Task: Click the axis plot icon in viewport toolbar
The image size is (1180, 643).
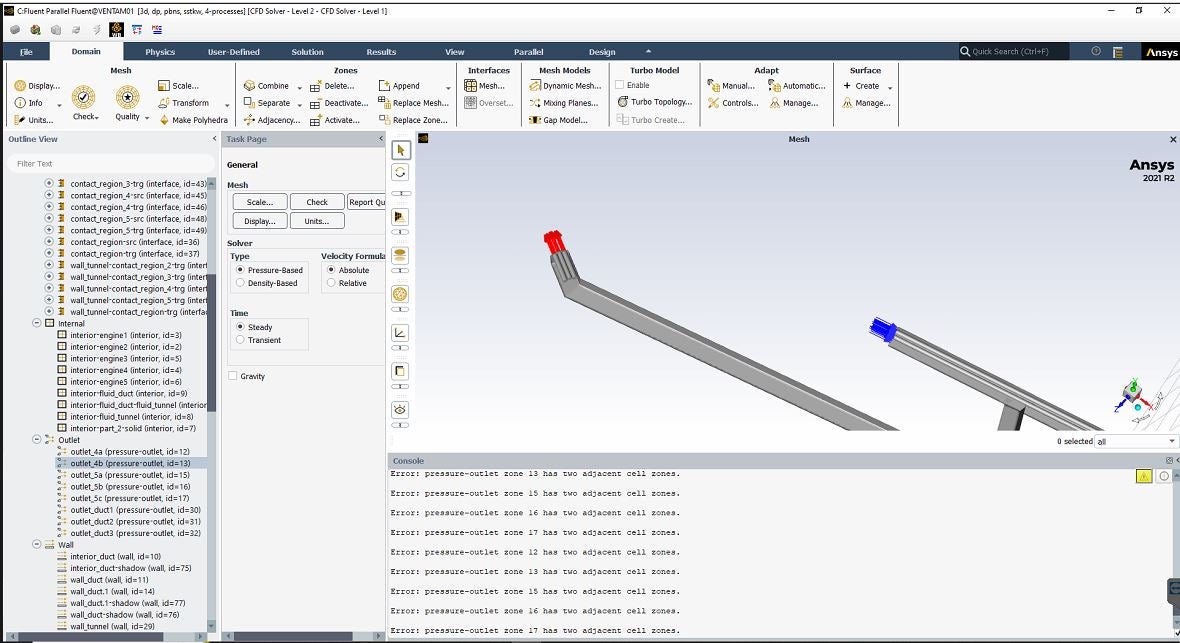Action: coord(401,333)
